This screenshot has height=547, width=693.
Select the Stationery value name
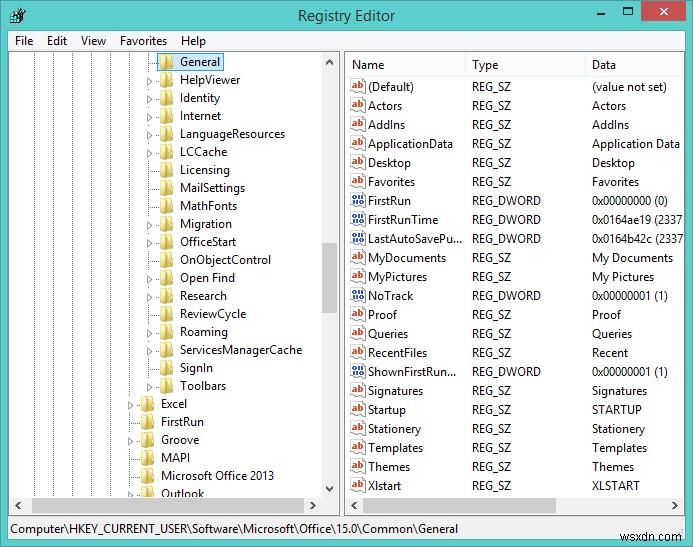coord(394,429)
